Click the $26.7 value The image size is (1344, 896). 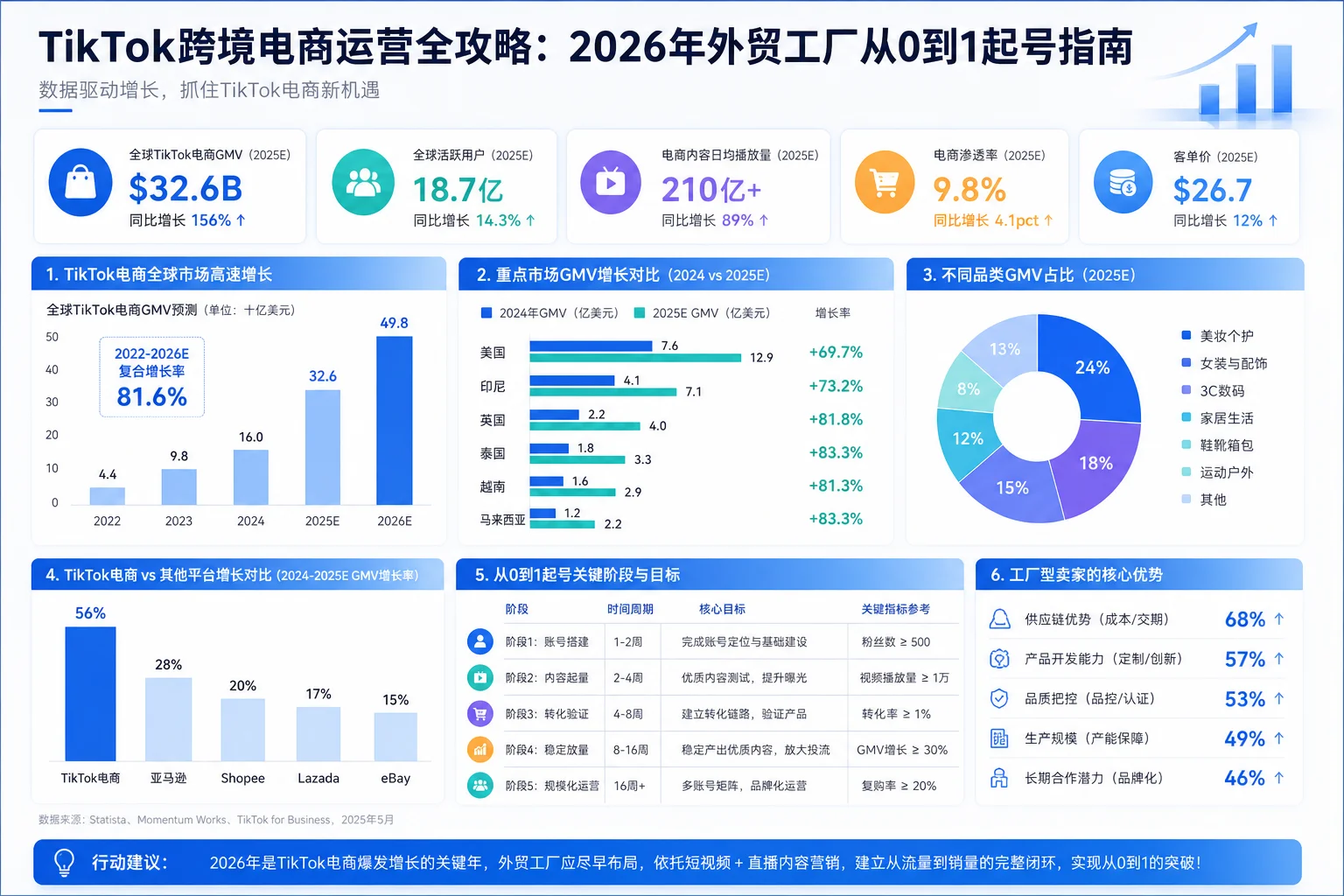(x=1213, y=190)
